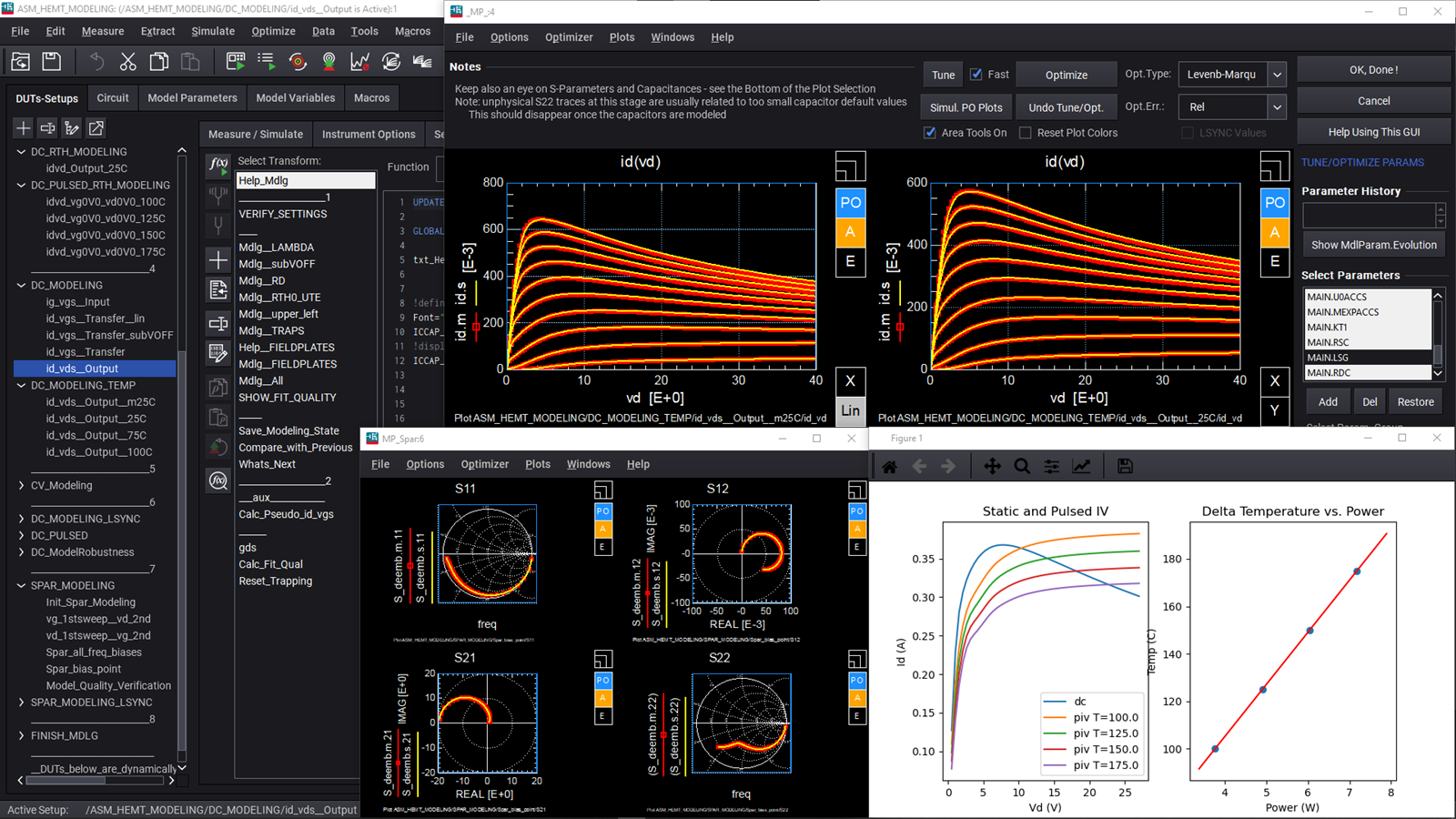Click Show MdlParam.Evolution
Viewport: 1456px width, 819px height.
[1373, 244]
